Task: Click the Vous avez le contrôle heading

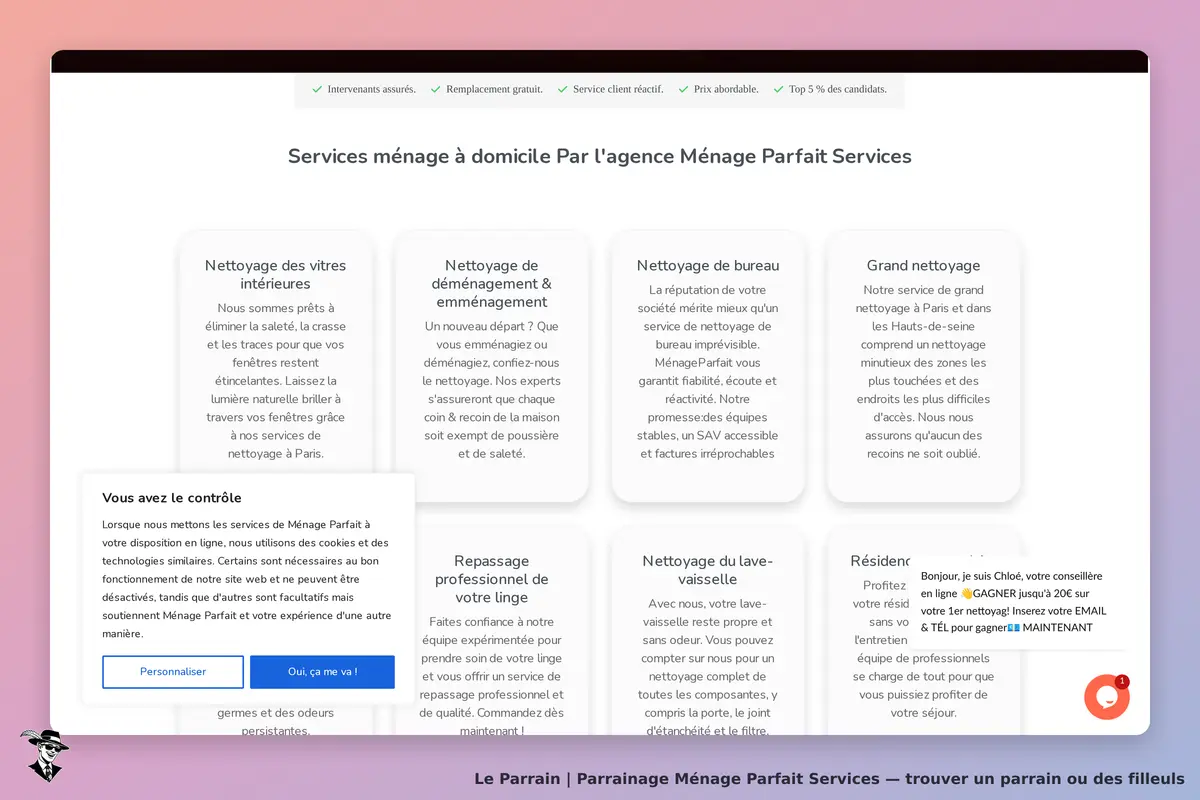Action: click(x=172, y=498)
